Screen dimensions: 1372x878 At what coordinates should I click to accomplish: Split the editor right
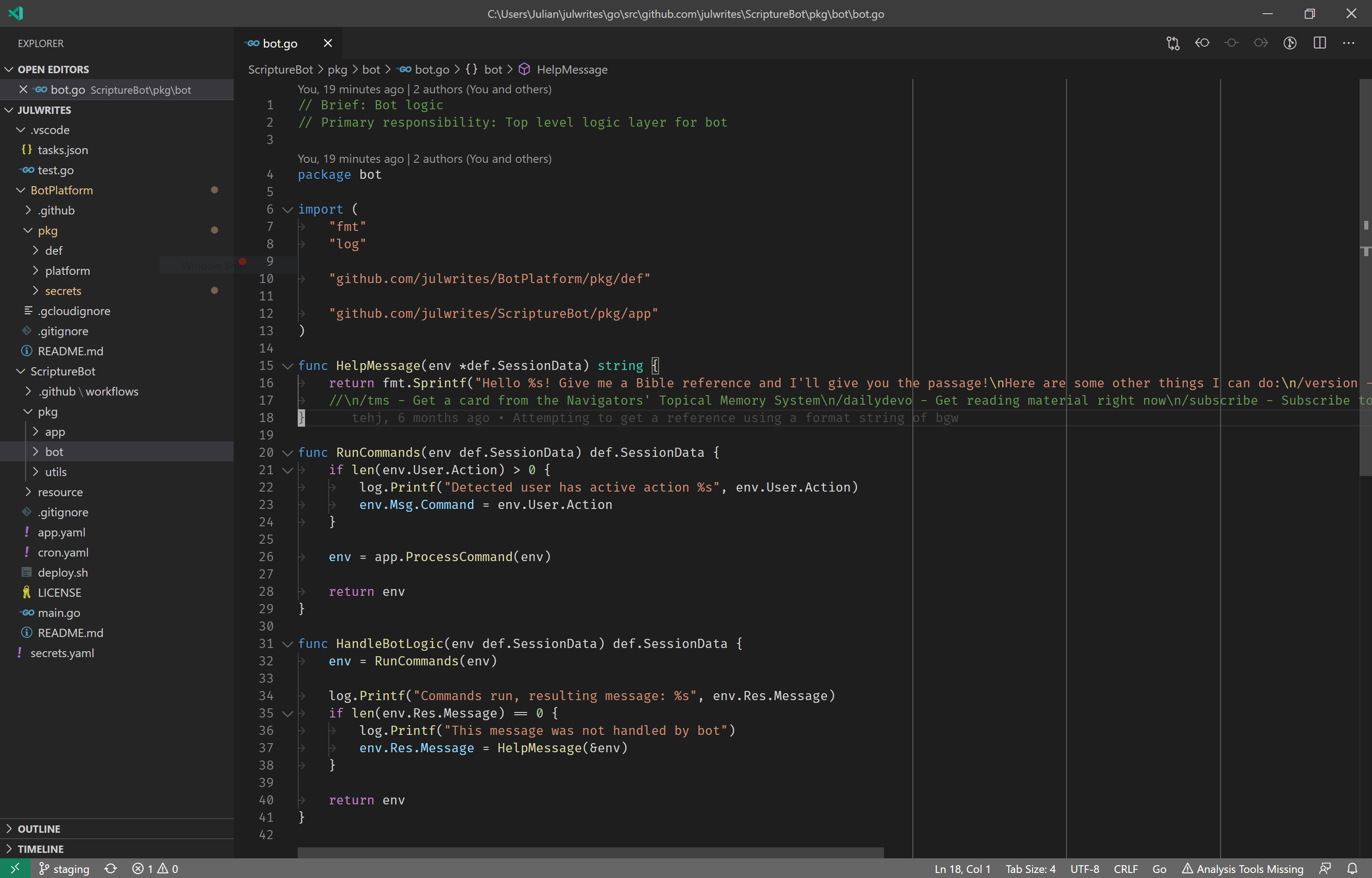[x=1319, y=43]
